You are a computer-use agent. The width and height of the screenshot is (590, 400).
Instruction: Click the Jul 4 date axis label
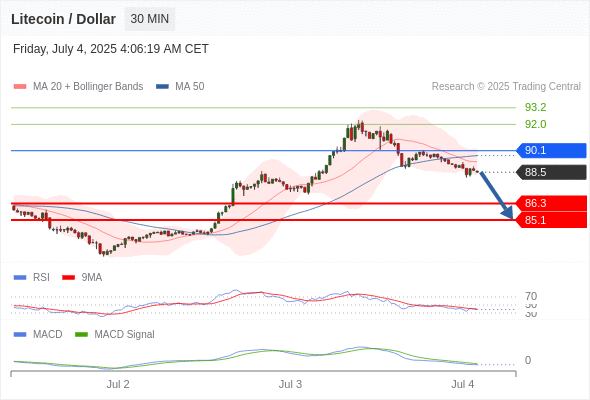[x=463, y=384]
